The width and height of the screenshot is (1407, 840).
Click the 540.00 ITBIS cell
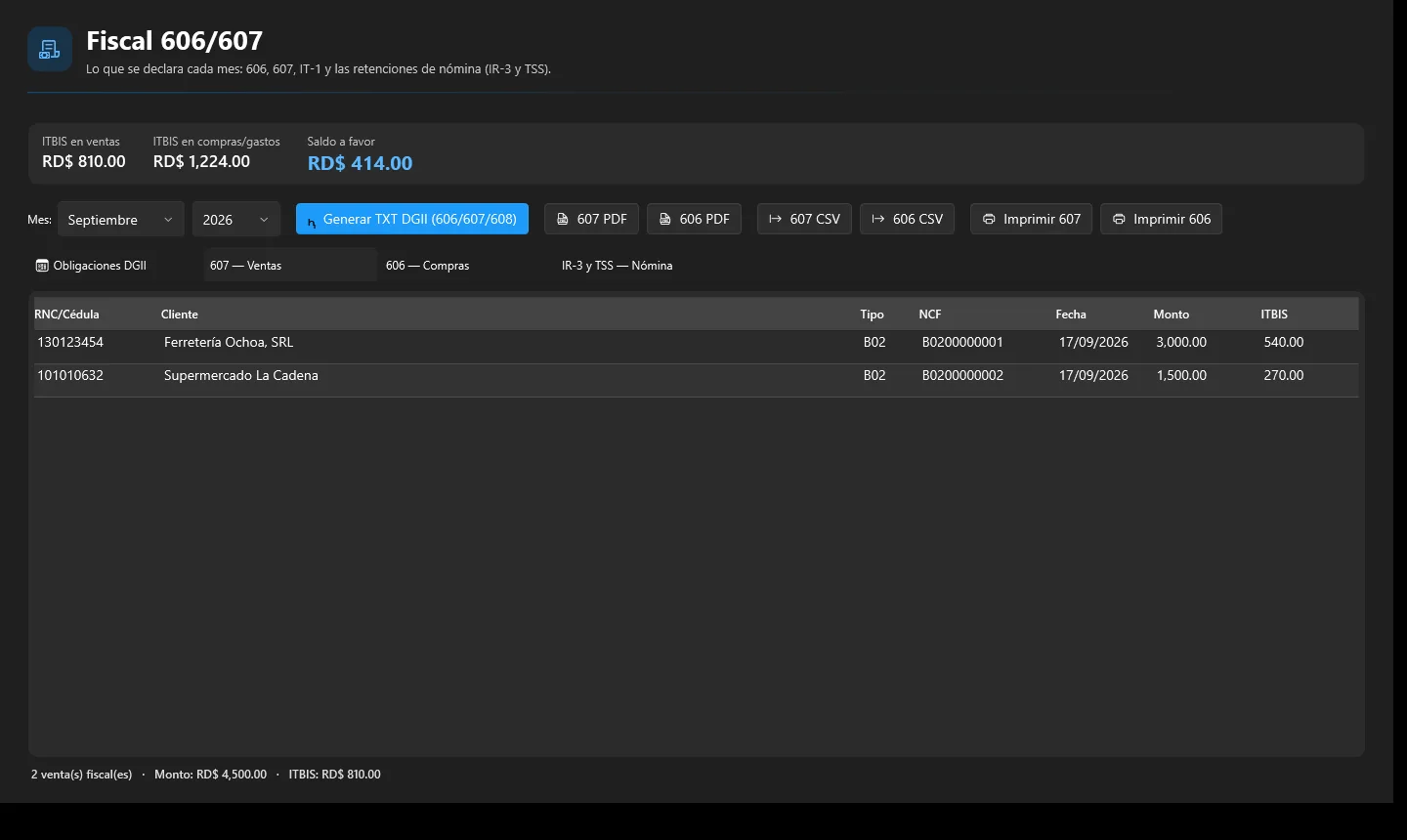(1284, 343)
